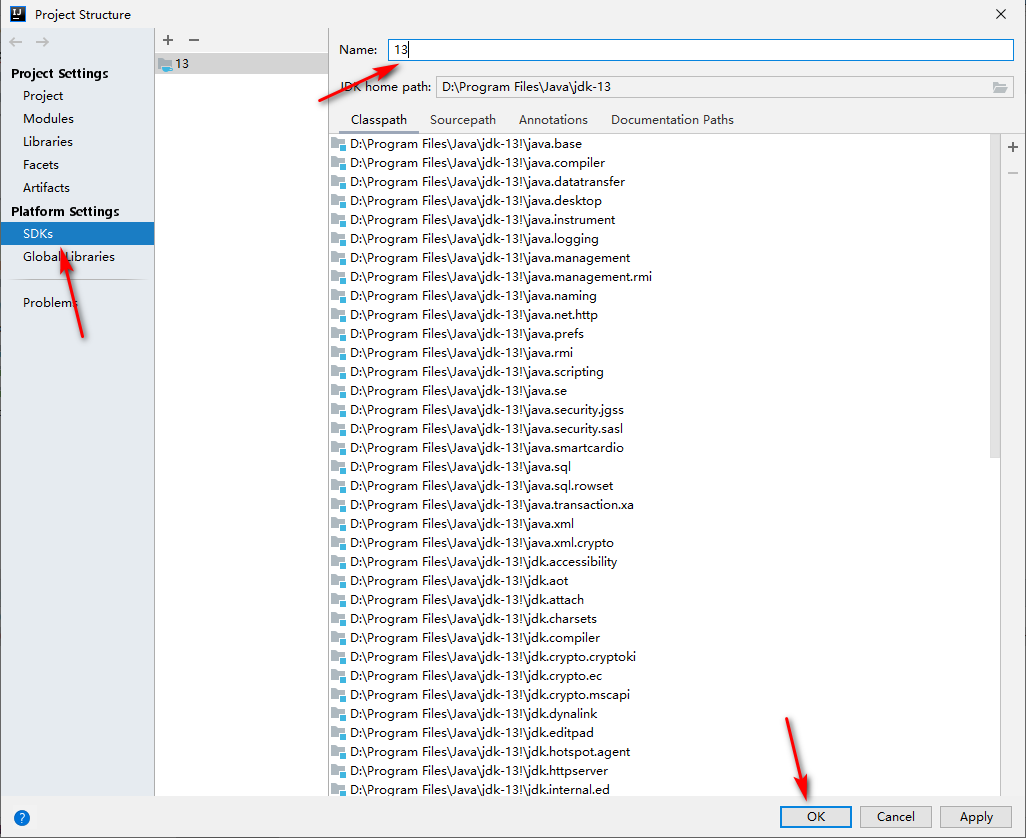Select the Classpath tab

tap(378, 119)
